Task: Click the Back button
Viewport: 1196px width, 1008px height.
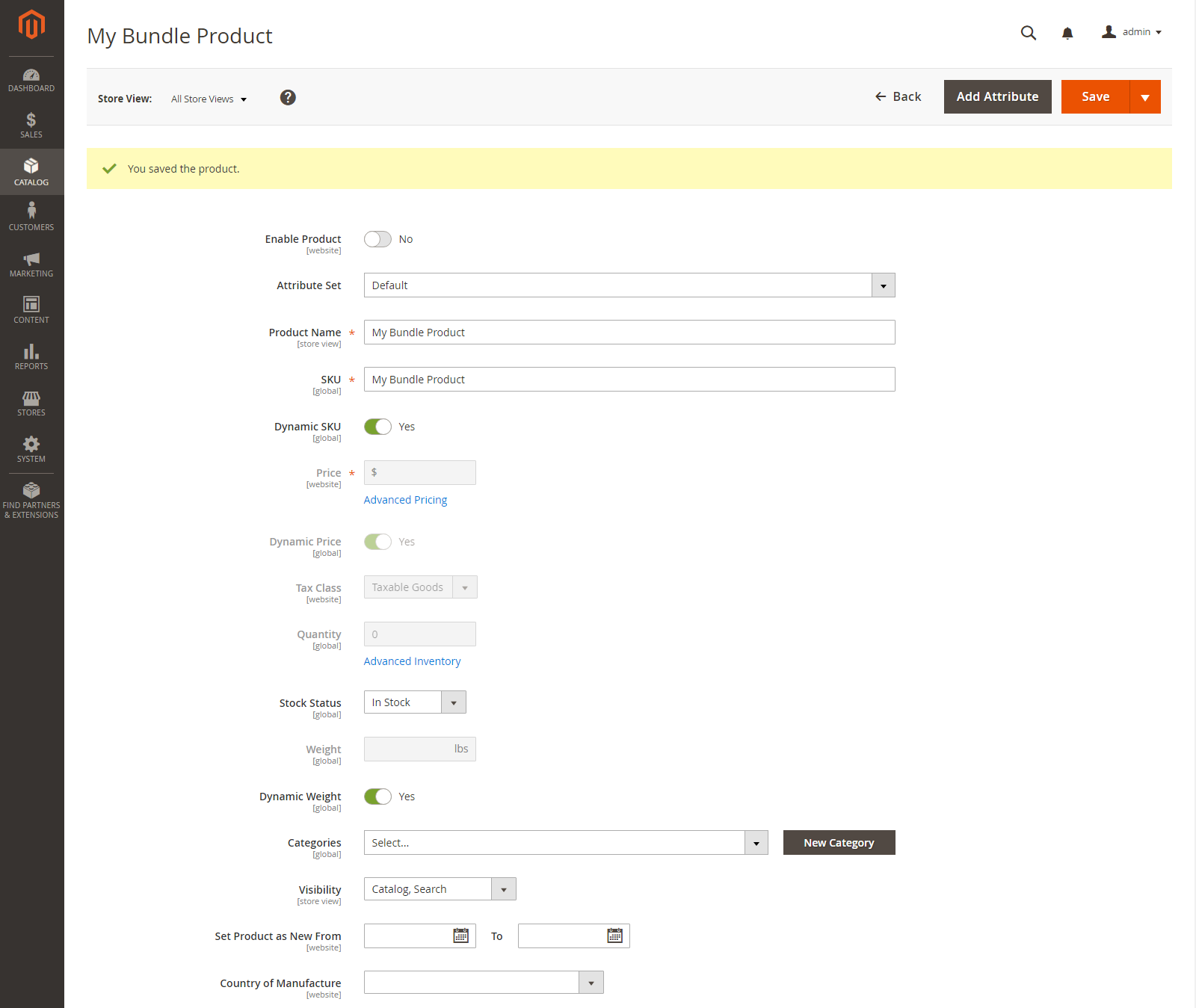Action: [898, 97]
